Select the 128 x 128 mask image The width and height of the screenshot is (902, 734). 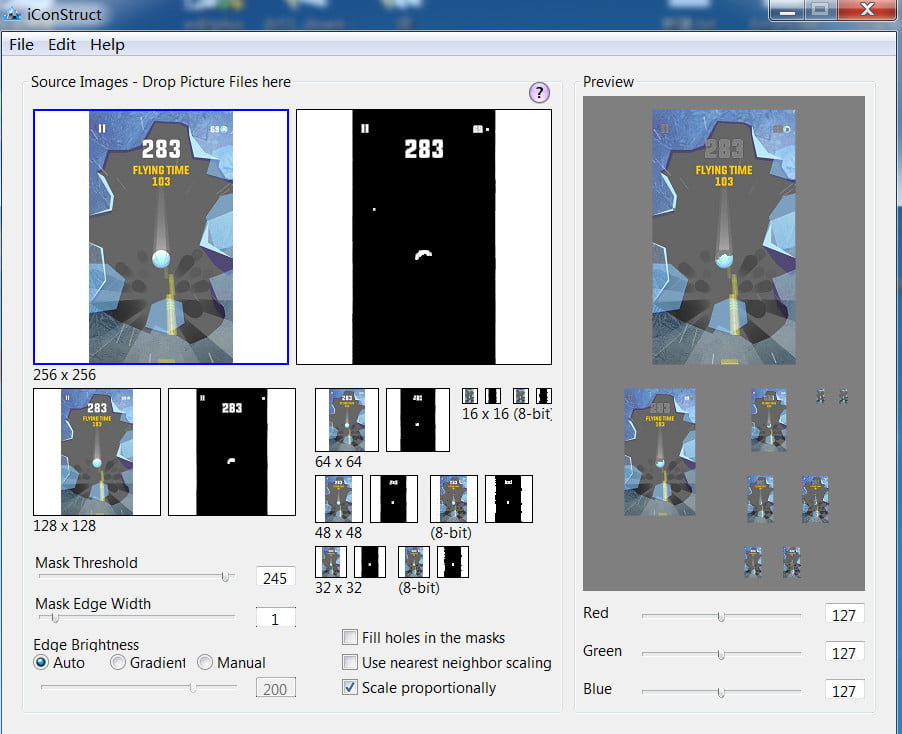pos(232,452)
